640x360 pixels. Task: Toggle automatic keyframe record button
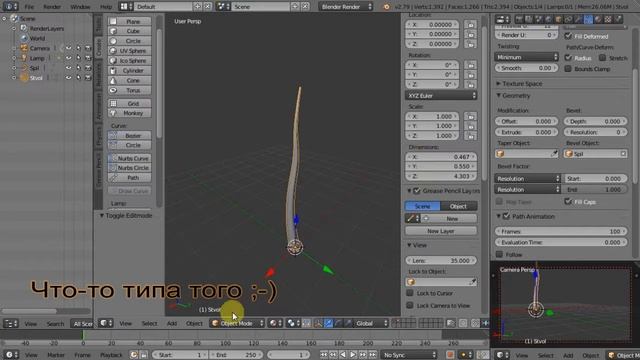click(450, 355)
